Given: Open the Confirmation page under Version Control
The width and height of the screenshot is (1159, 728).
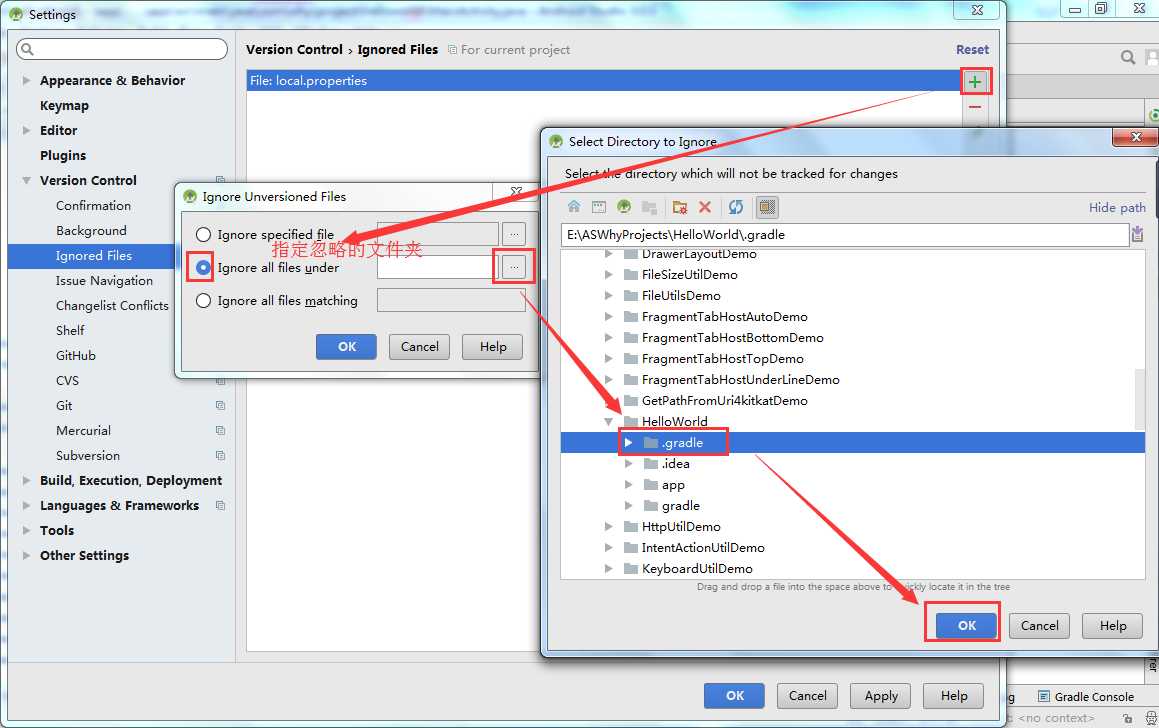Looking at the screenshot, I should (x=93, y=205).
